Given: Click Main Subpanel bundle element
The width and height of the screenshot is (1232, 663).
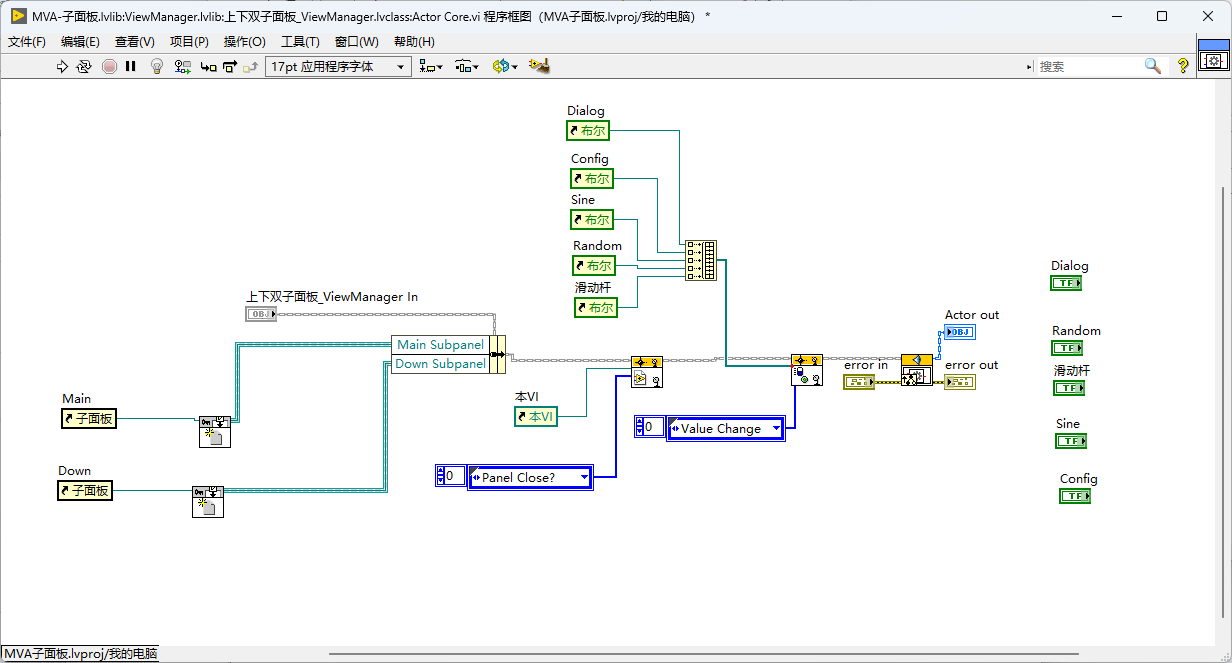Looking at the screenshot, I should pyautogui.click(x=439, y=344).
